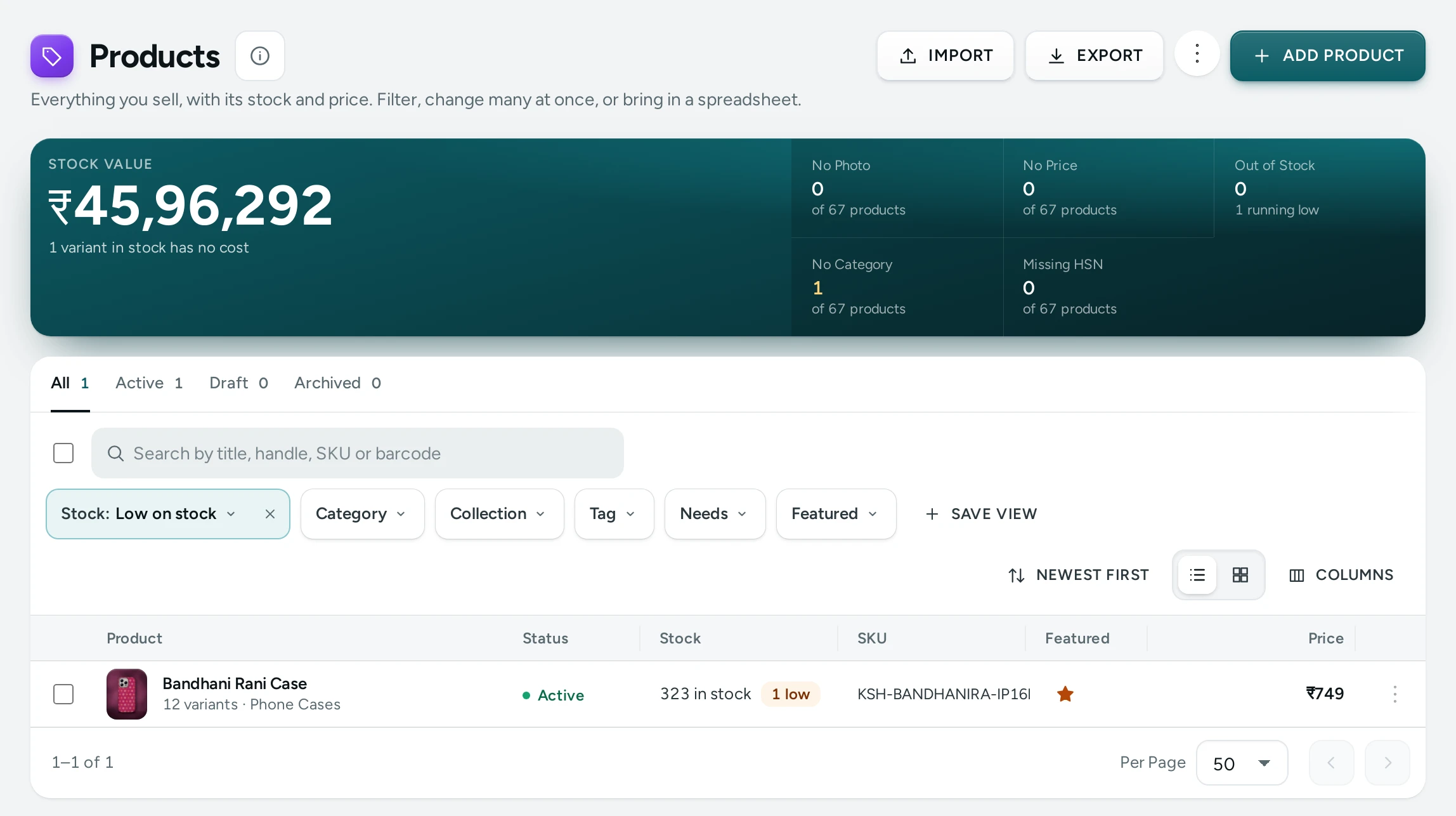Click the Price column header
1456x816 pixels.
[x=1326, y=638]
